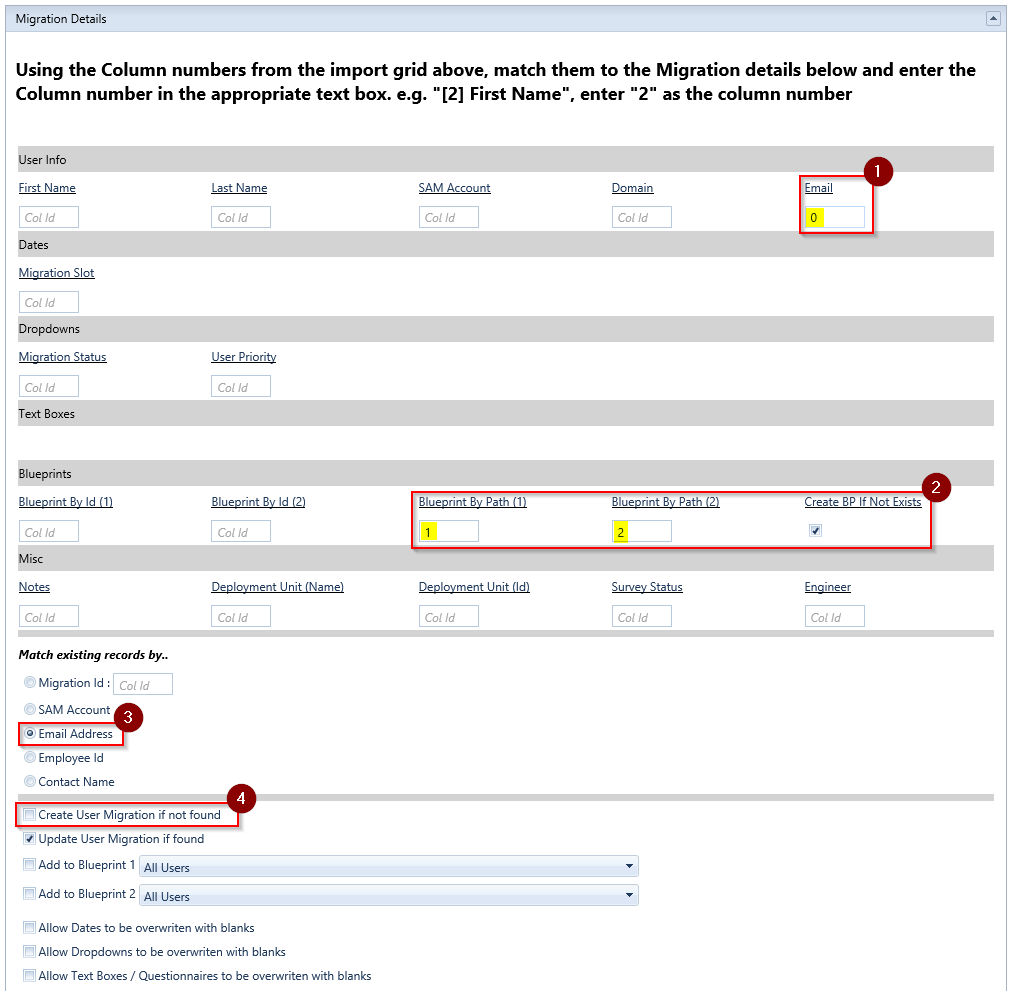Open the Last Name link
This screenshot has height=991, width=1013.
tap(239, 188)
